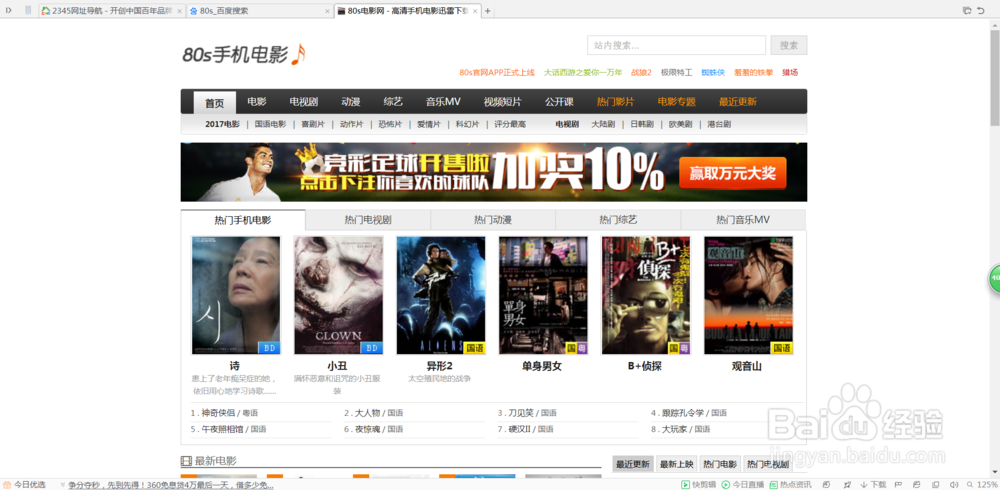Screen dimensions: 1000x490
Task: Open the 欧美剧 sub-navigation link
Action: coord(680,124)
